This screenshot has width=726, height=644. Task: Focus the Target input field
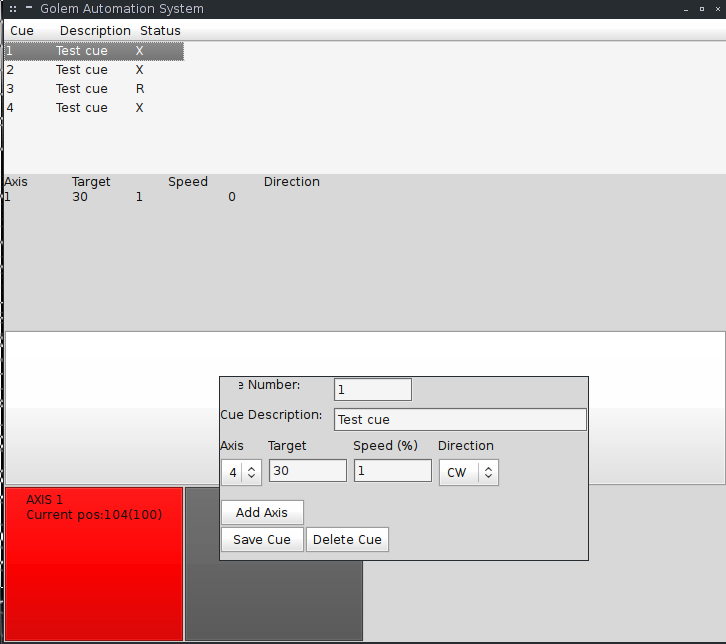tap(307, 471)
